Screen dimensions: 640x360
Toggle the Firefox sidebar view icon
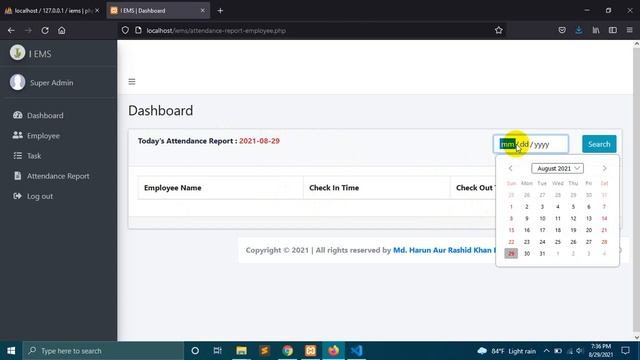tap(613, 30)
